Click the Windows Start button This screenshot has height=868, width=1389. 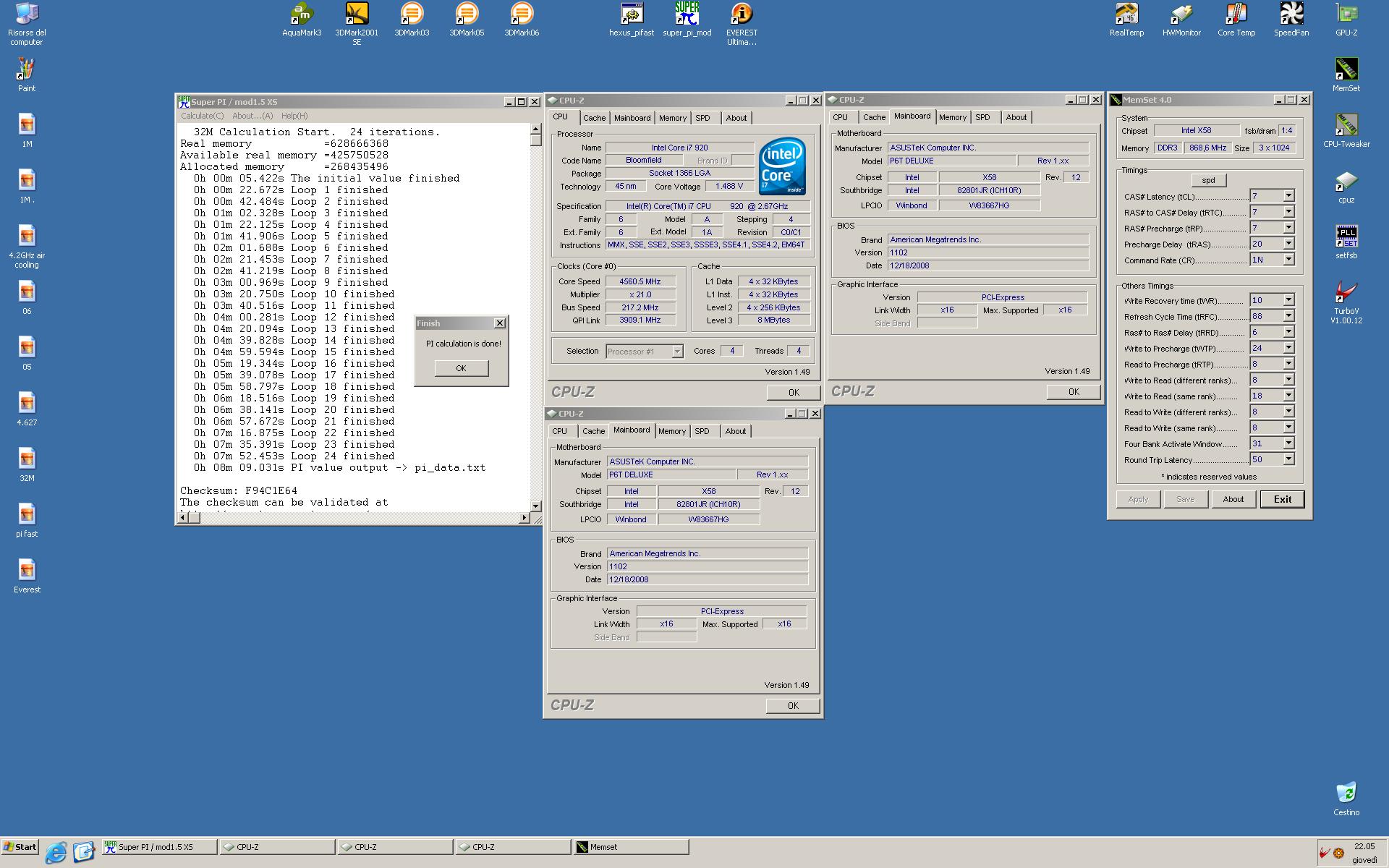[x=20, y=847]
